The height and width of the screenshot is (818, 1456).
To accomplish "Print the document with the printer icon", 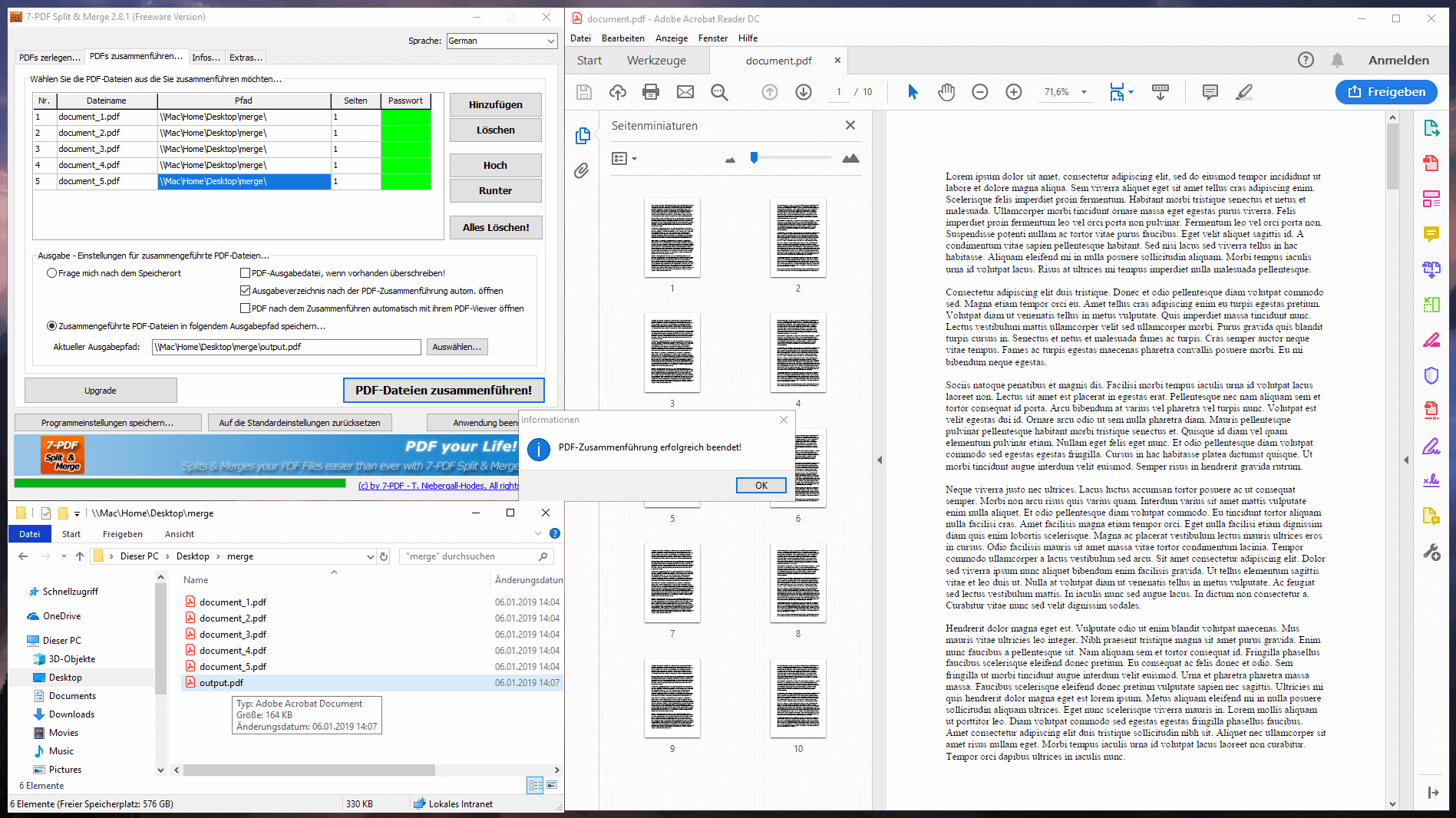I will (651, 92).
